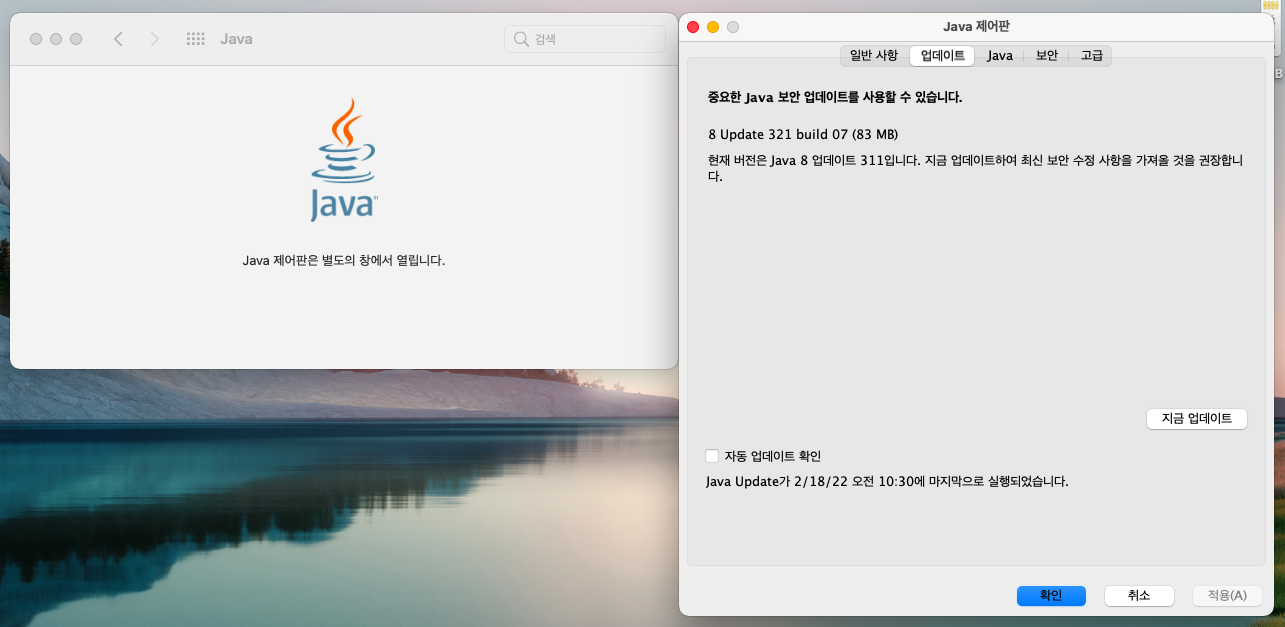Click the 'Java 제어판은 별도의 창에서 열립니다' text
Image resolution: width=1285 pixels, height=627 pixels.
[344, 260]
